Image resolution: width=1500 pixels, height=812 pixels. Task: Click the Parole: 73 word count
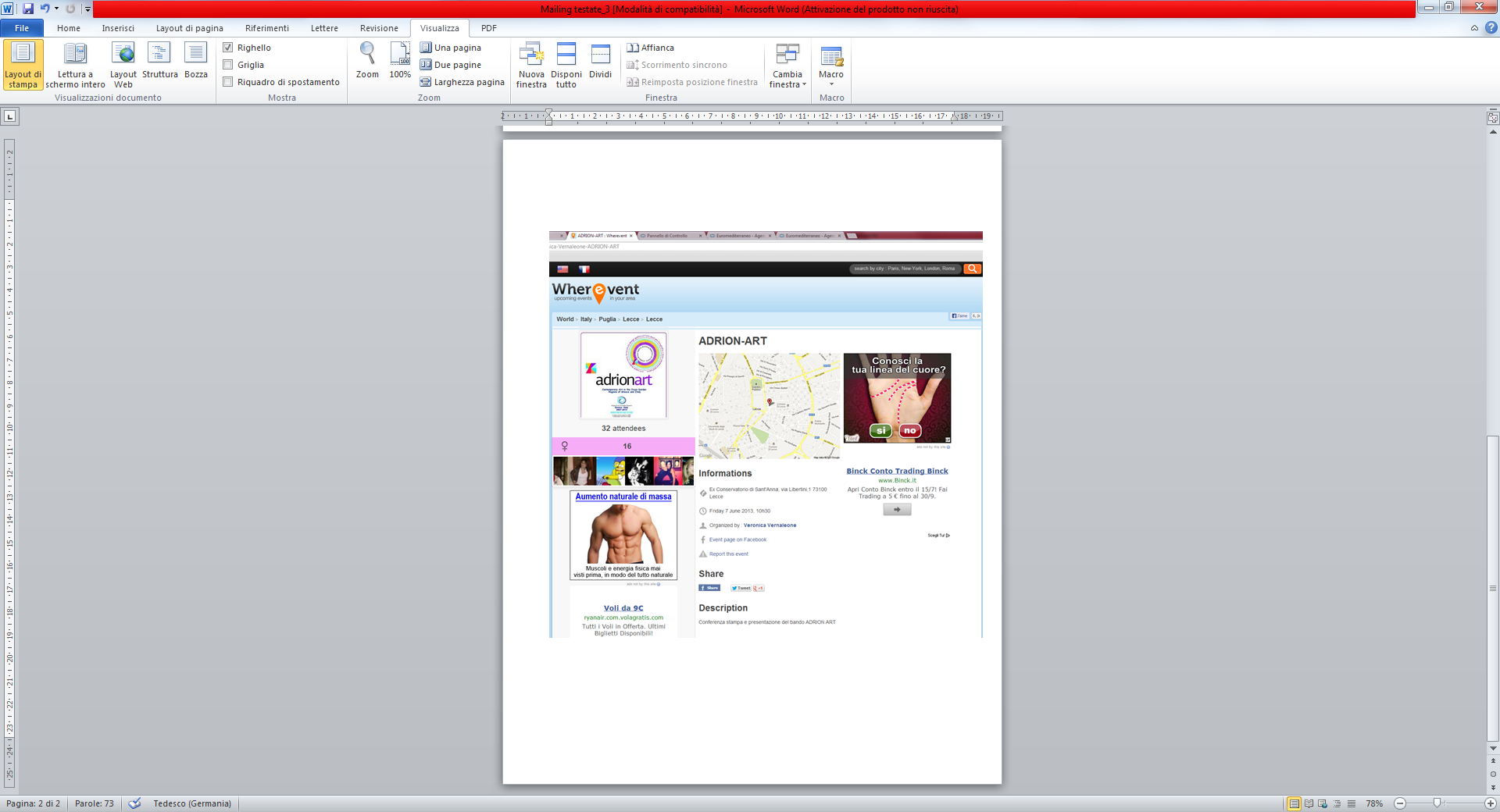(95, 803)
